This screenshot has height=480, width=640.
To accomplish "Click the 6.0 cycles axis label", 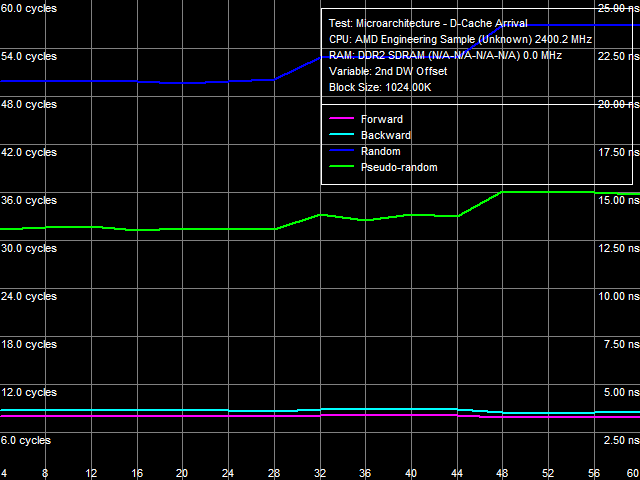I will click(26, 440).
